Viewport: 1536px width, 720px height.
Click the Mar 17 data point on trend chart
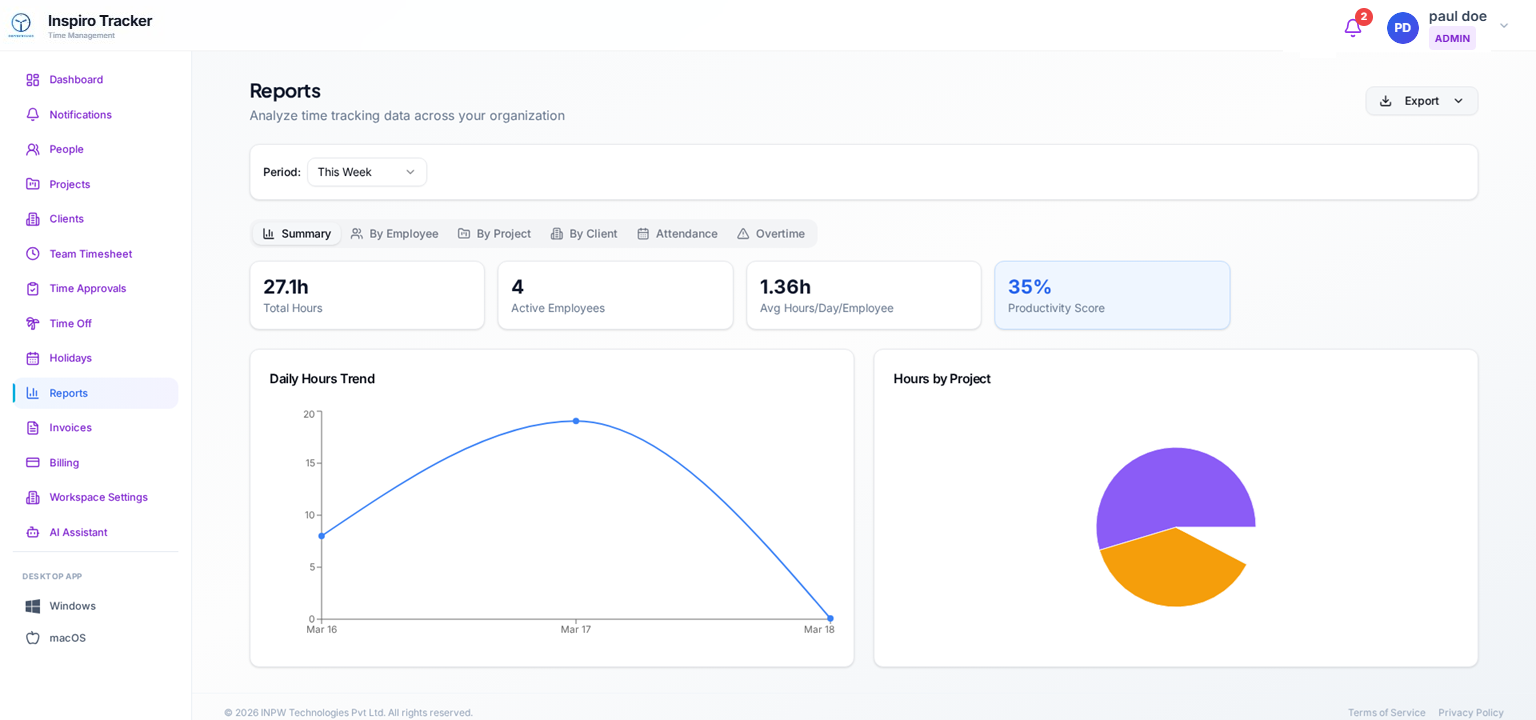click(576, 421)
